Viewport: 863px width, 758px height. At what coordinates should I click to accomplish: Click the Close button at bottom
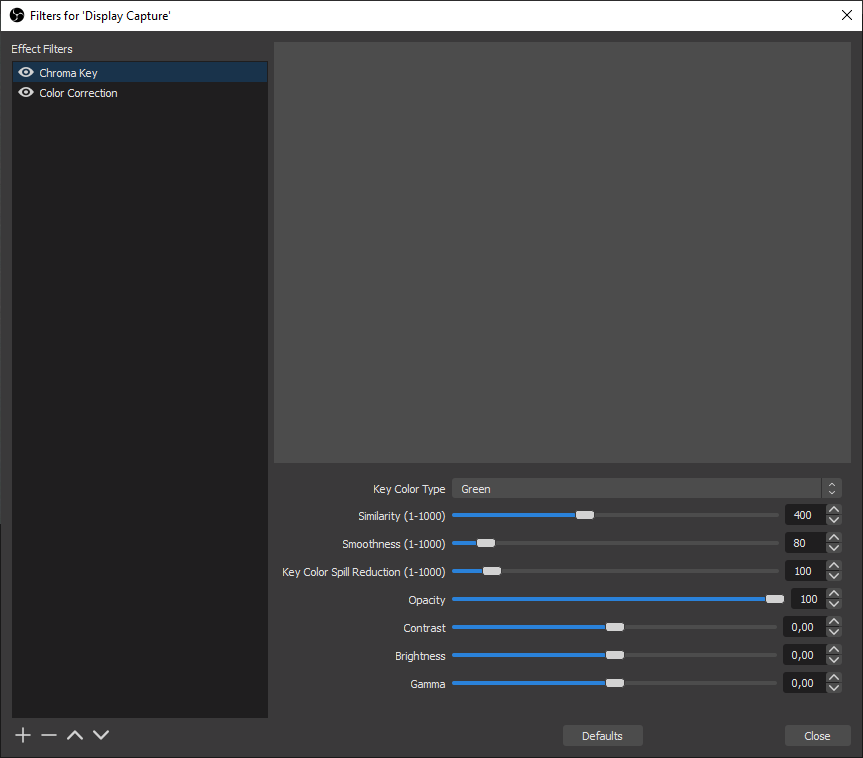tap(817, 736)
